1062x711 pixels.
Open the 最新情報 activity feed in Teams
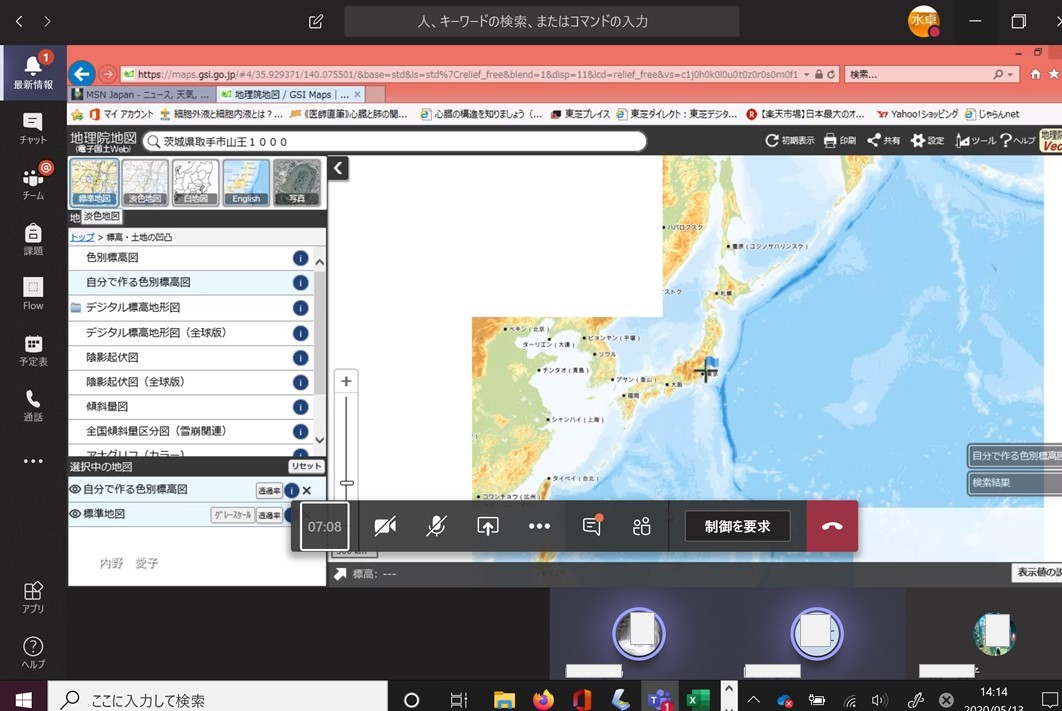pos(33,72)
